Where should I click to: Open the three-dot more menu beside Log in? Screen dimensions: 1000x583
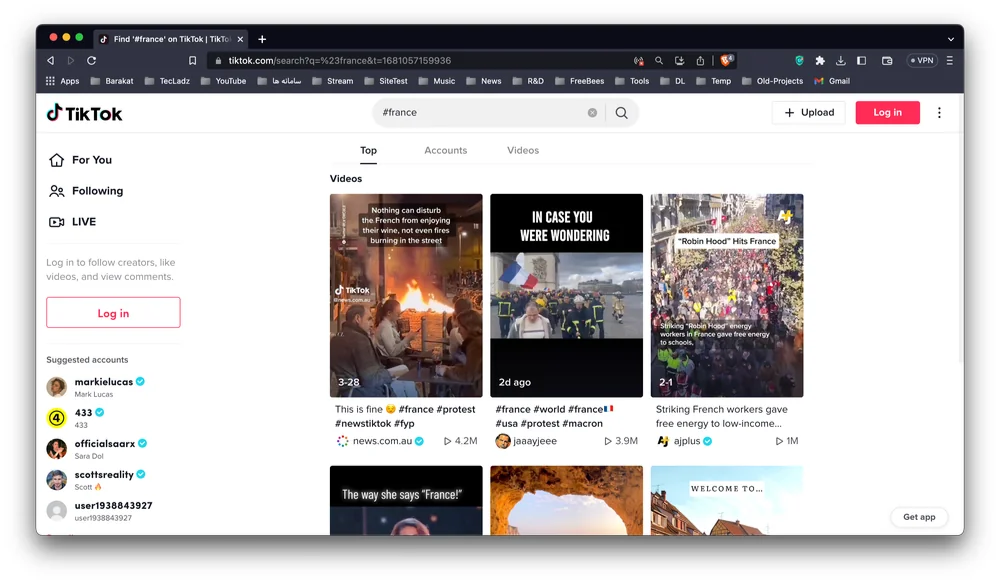(x=939, y=113)
